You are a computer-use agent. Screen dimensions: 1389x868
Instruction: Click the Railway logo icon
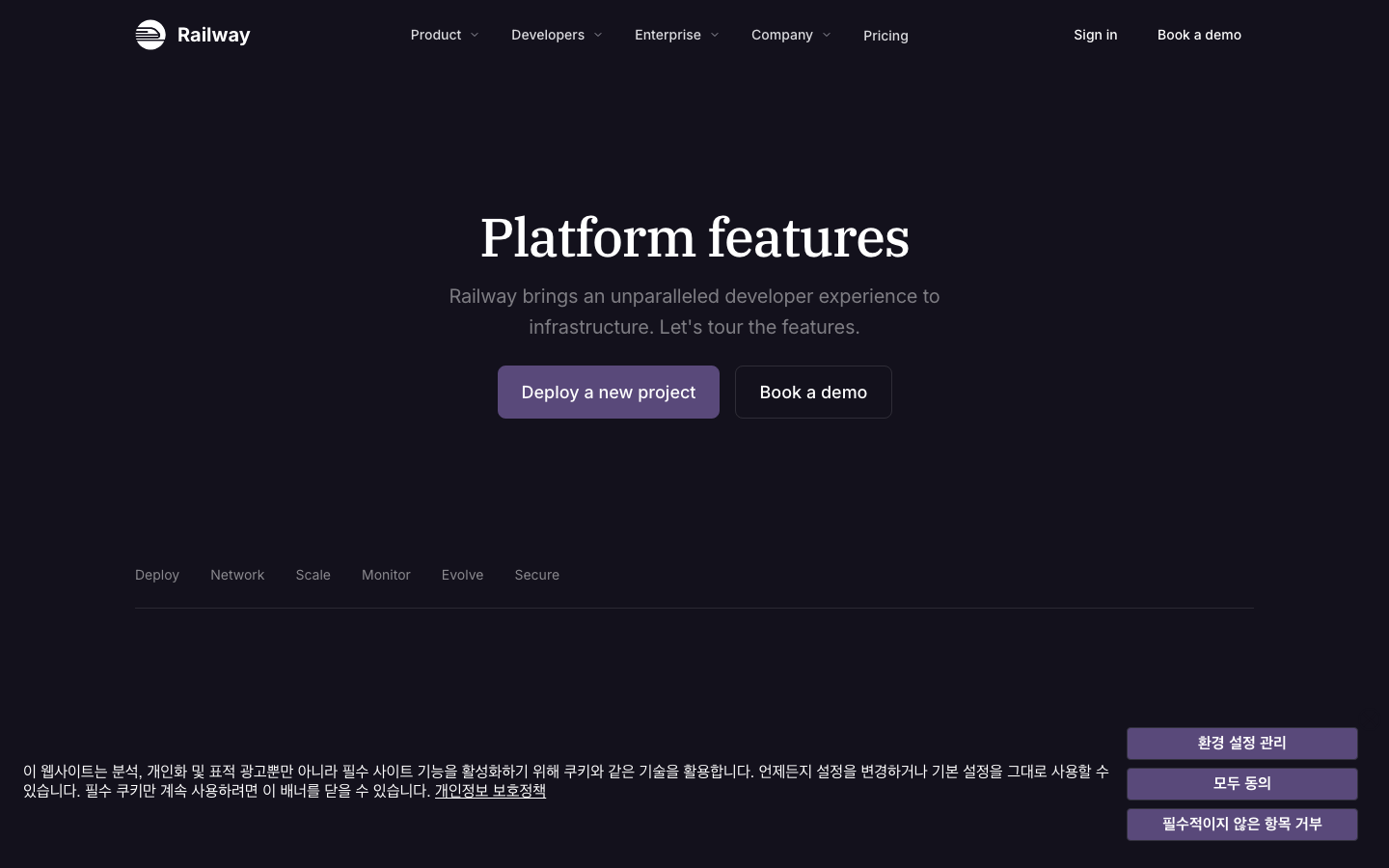pos(150,35)
